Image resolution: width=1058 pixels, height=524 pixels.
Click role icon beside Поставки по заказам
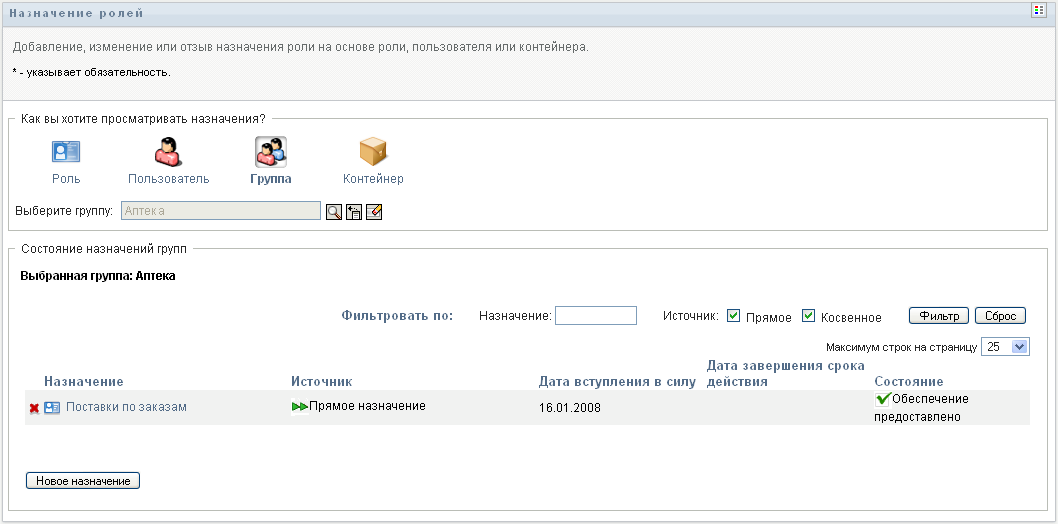click(52, 407)
